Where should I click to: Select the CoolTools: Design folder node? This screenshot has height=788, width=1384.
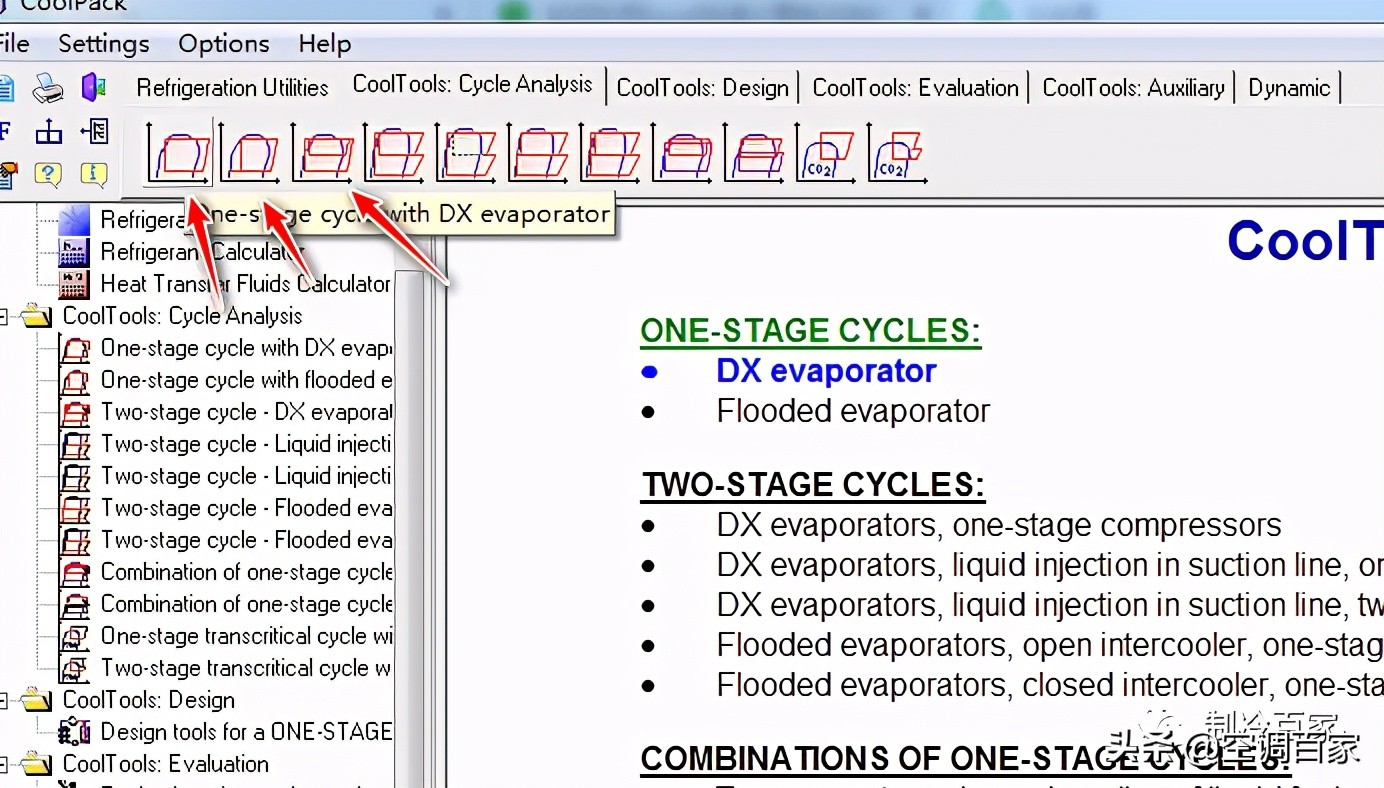(x=129, y=700)
